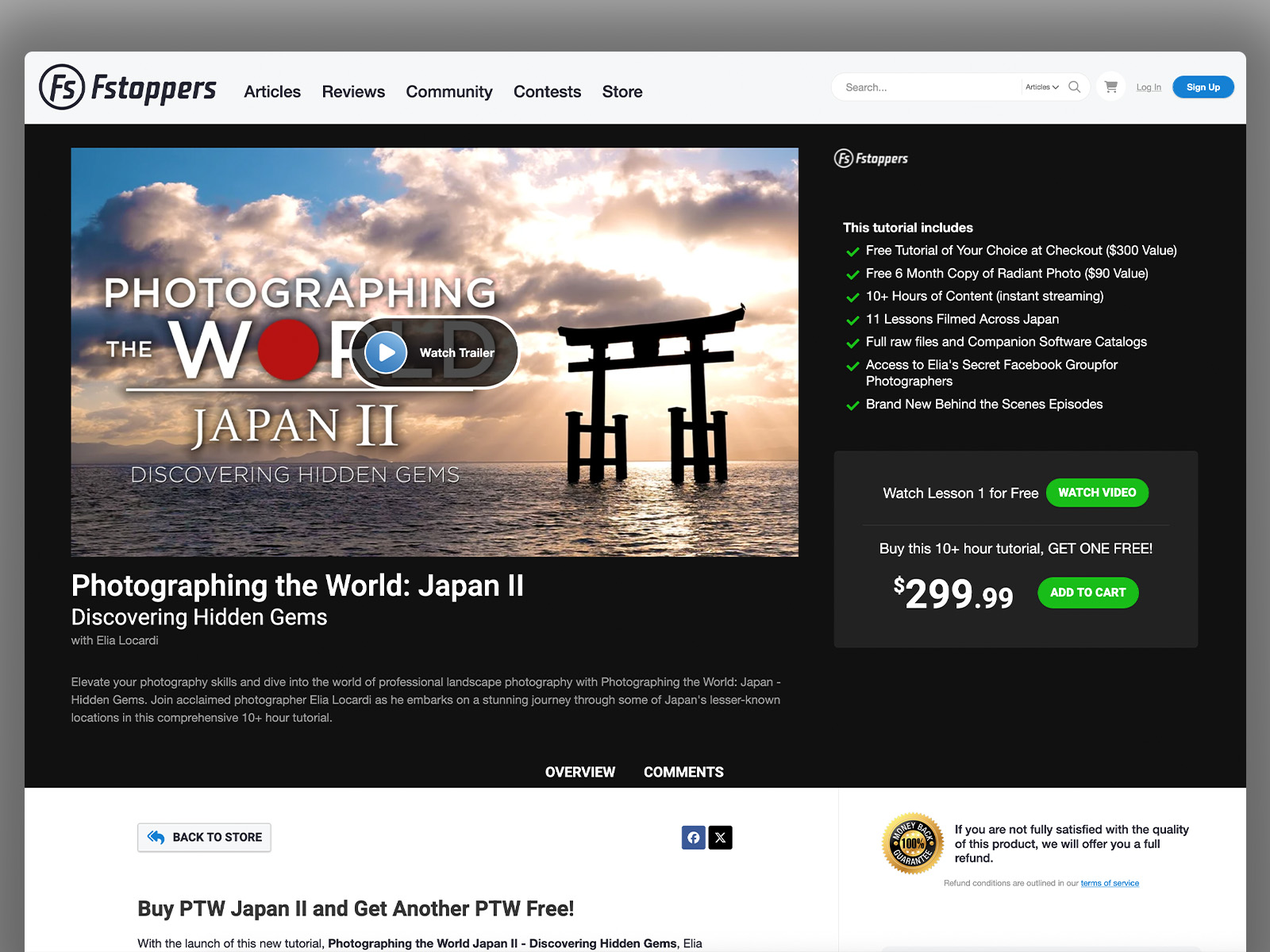Click the Log In link
Viewport: 1270px width, 952px height.
pos(1149,87)
